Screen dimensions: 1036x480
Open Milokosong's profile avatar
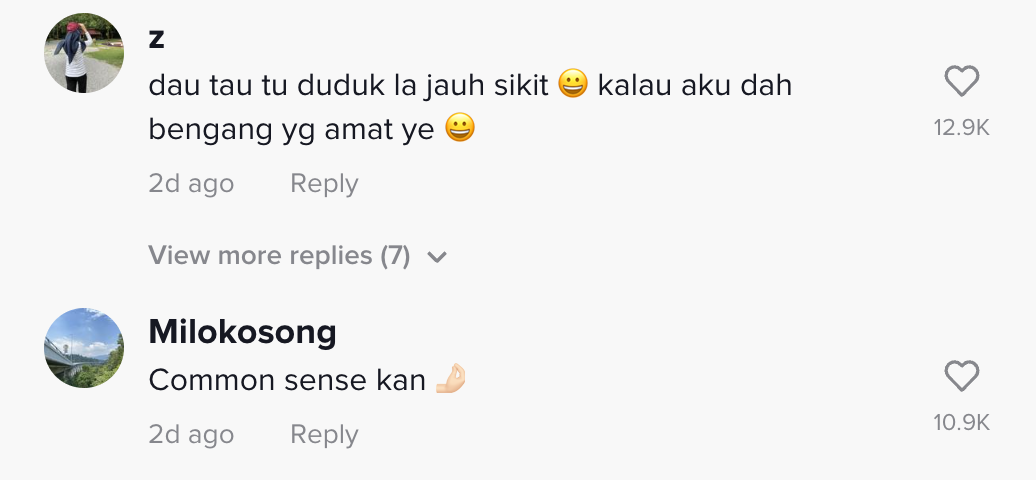[x=84, y=347]
